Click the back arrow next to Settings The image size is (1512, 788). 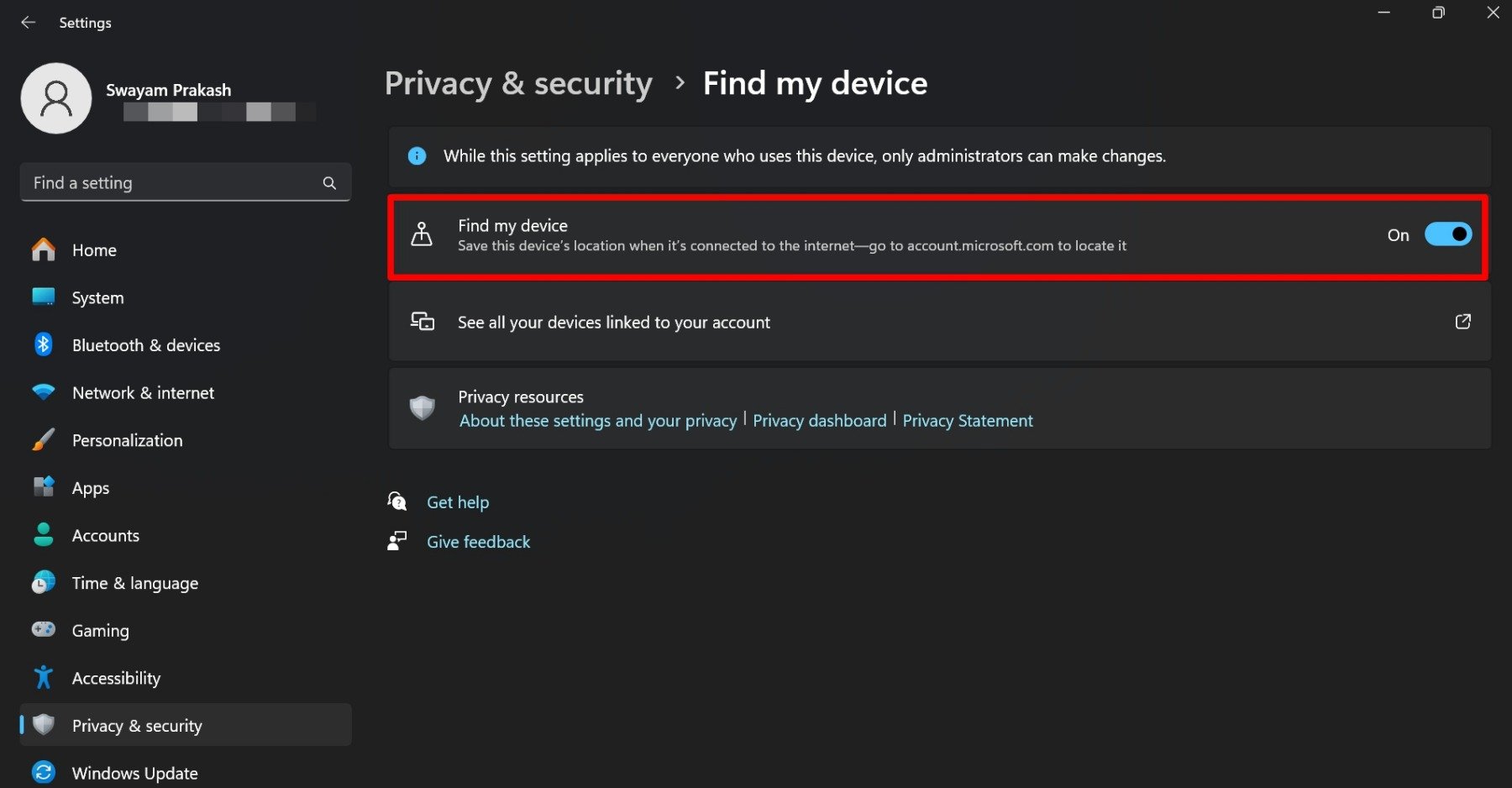pos(28,23)
